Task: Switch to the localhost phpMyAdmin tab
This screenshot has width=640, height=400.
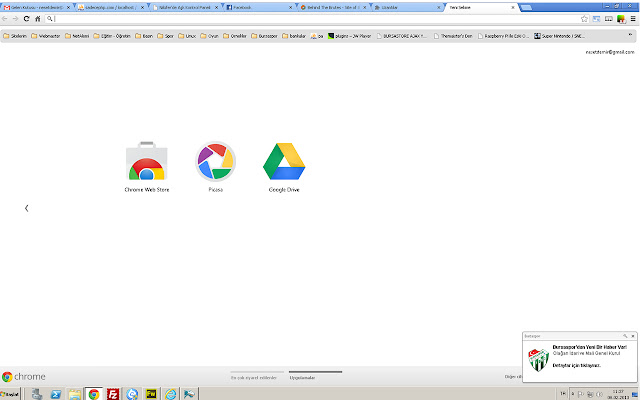Action: click(111, 7)
